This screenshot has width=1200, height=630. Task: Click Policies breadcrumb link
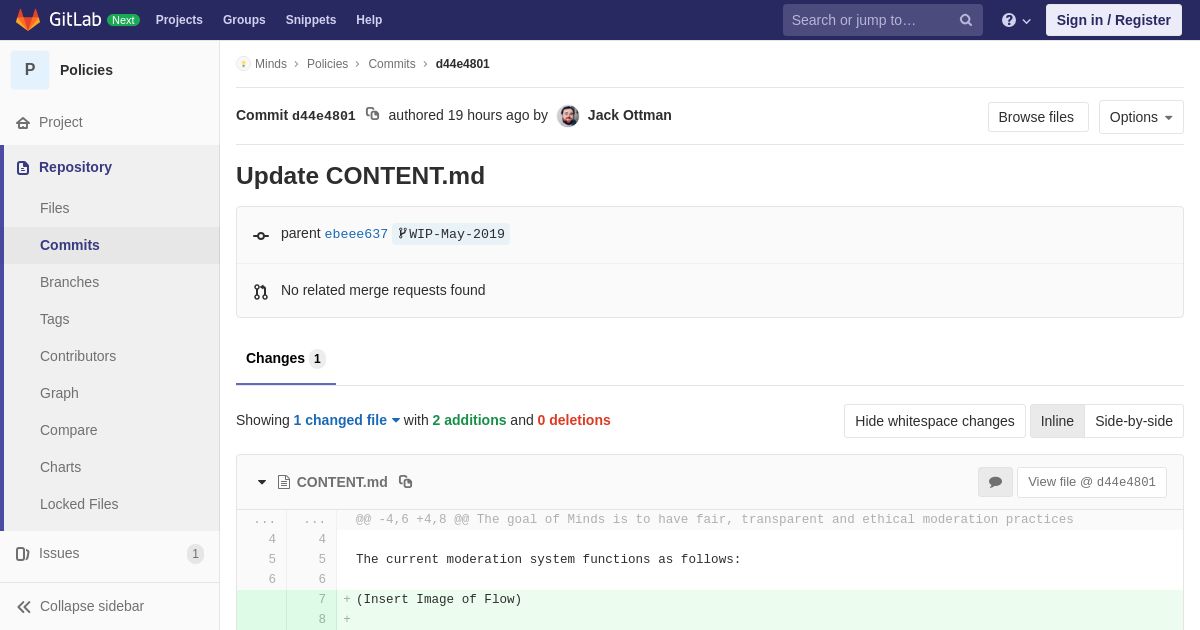point(327,64)
